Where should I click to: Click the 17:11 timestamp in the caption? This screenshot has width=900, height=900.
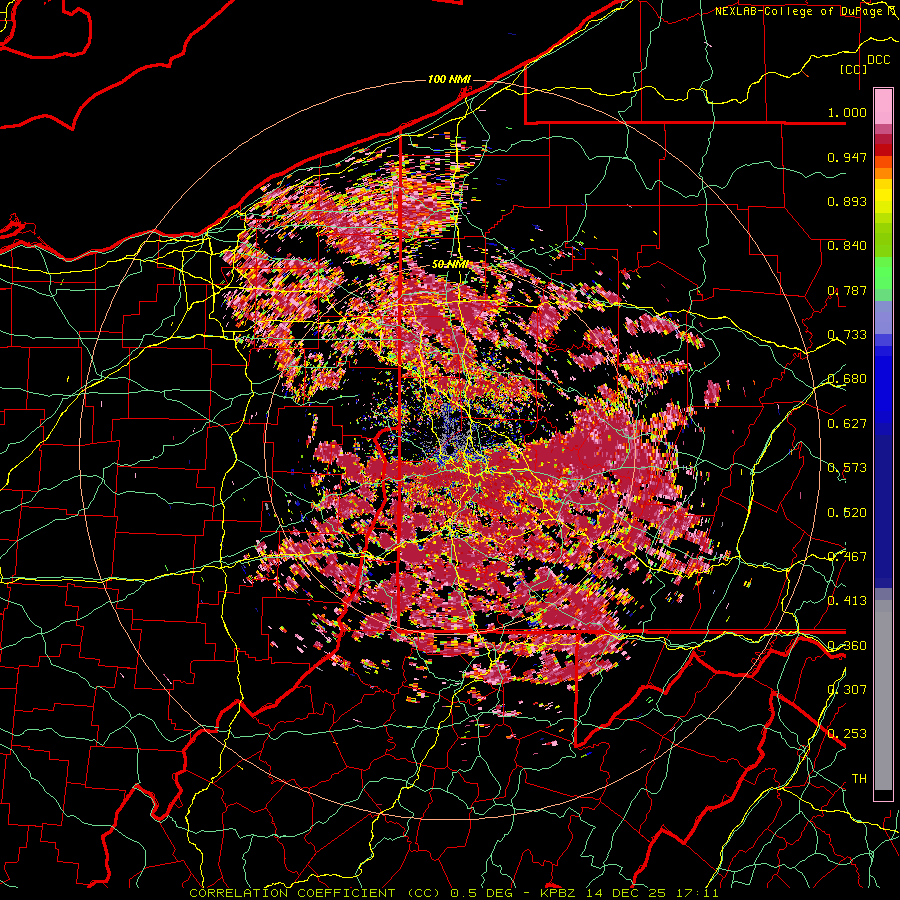tap(697, 893)
